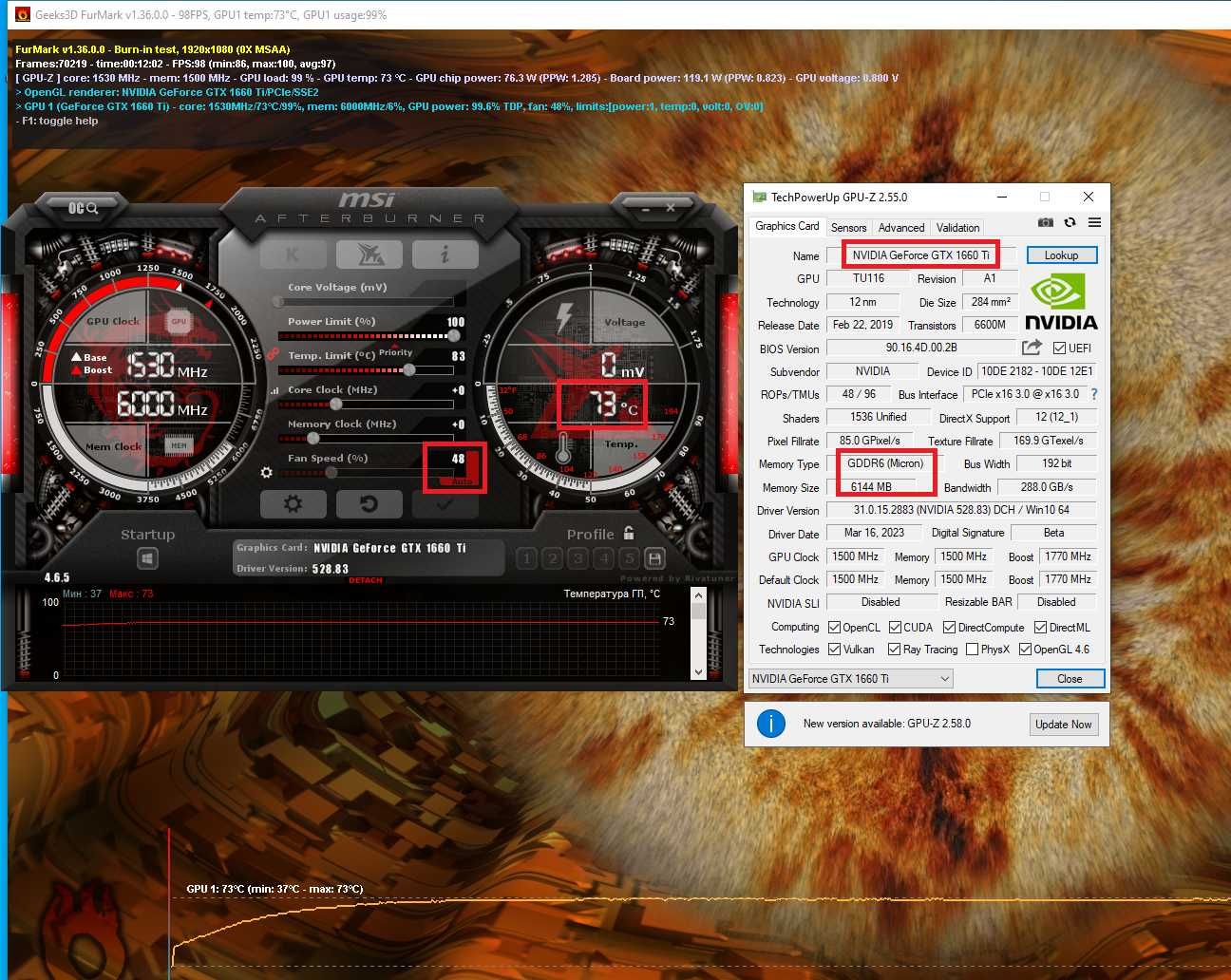Switch to the Validation tab
Screen dimensions: 1231x980
957,228
